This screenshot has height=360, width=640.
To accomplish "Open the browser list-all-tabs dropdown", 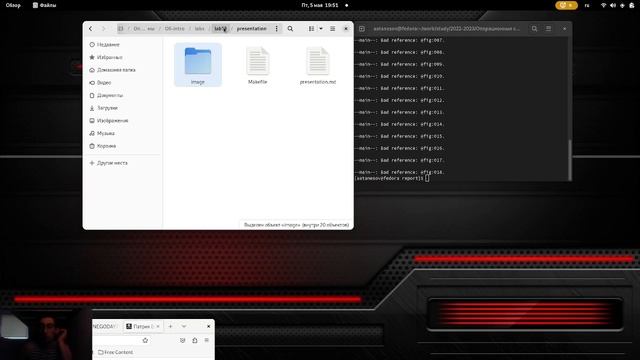I will (x=184, y=327).
